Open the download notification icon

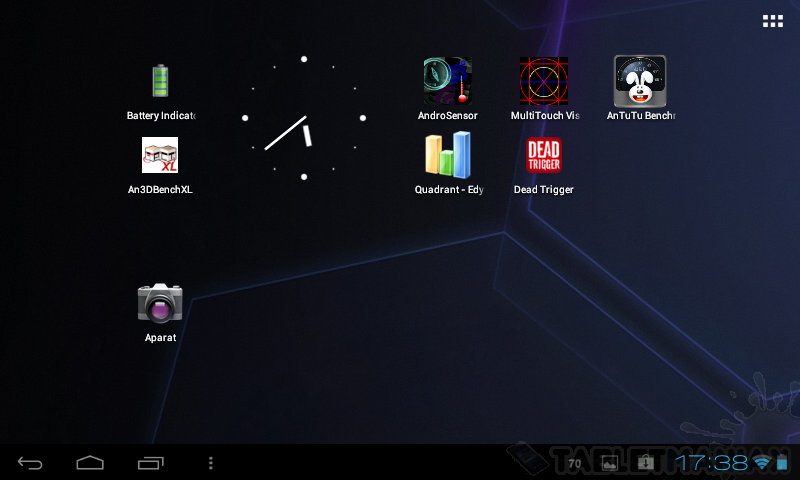pyautogui.click(x=645, y=463)
